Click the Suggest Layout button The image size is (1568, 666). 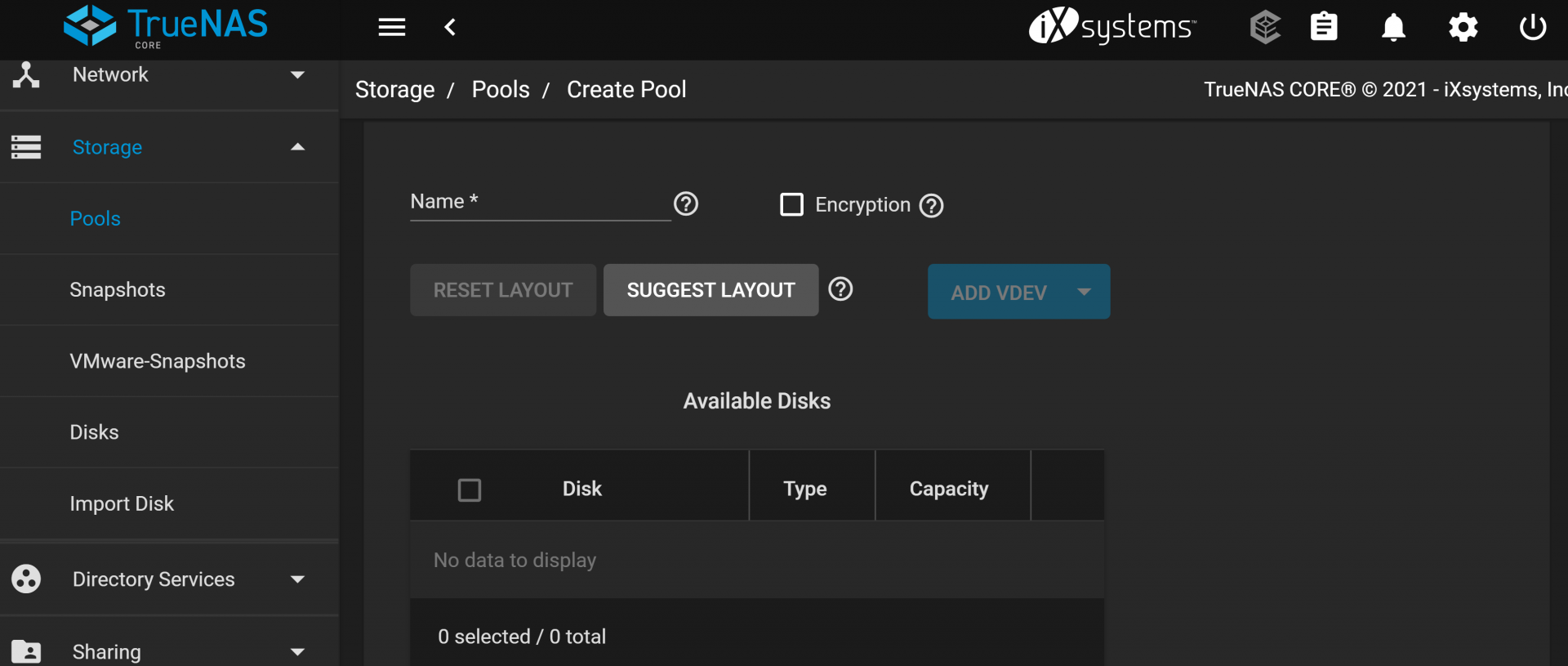(710, 290)
